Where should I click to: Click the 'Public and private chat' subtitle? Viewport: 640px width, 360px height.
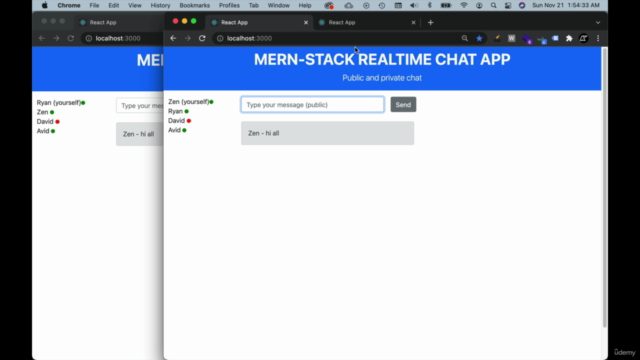click(x=382, y=78)
